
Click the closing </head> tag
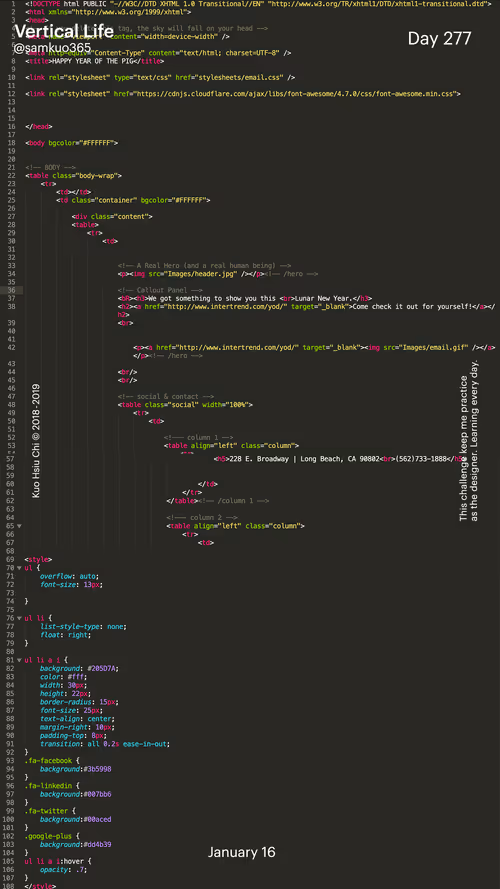click(39, 126)
